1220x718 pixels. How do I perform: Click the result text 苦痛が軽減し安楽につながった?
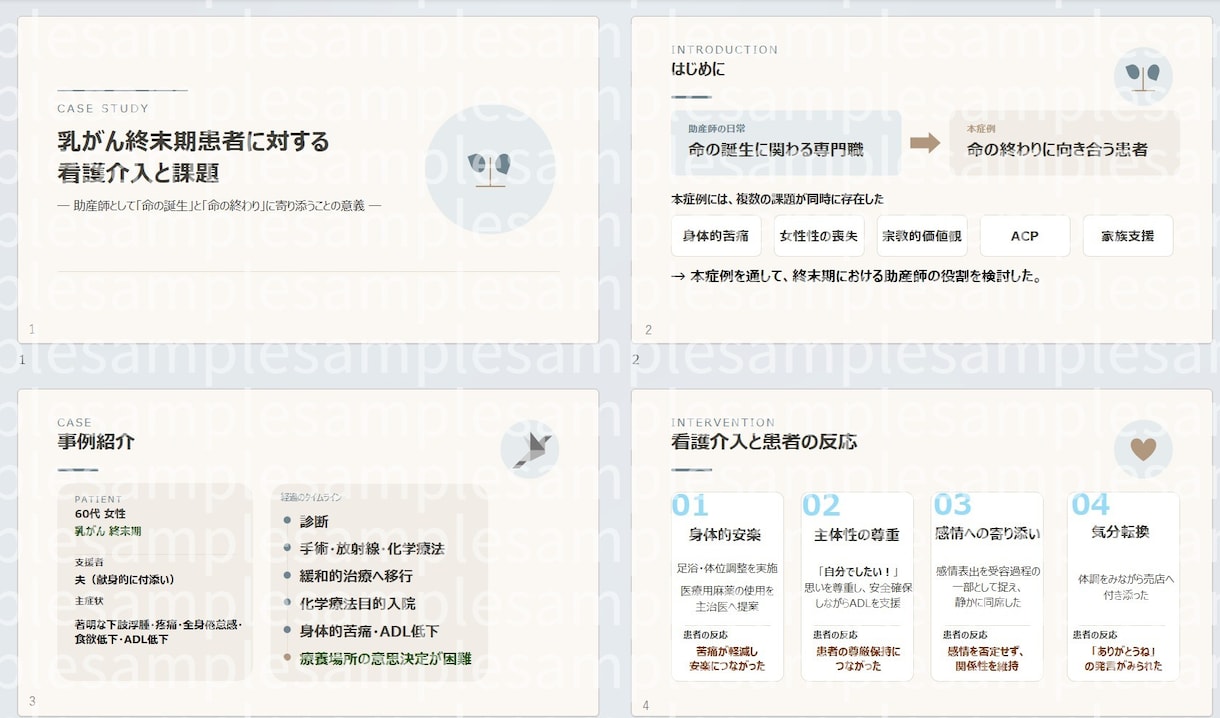click(x=726, y=658)
